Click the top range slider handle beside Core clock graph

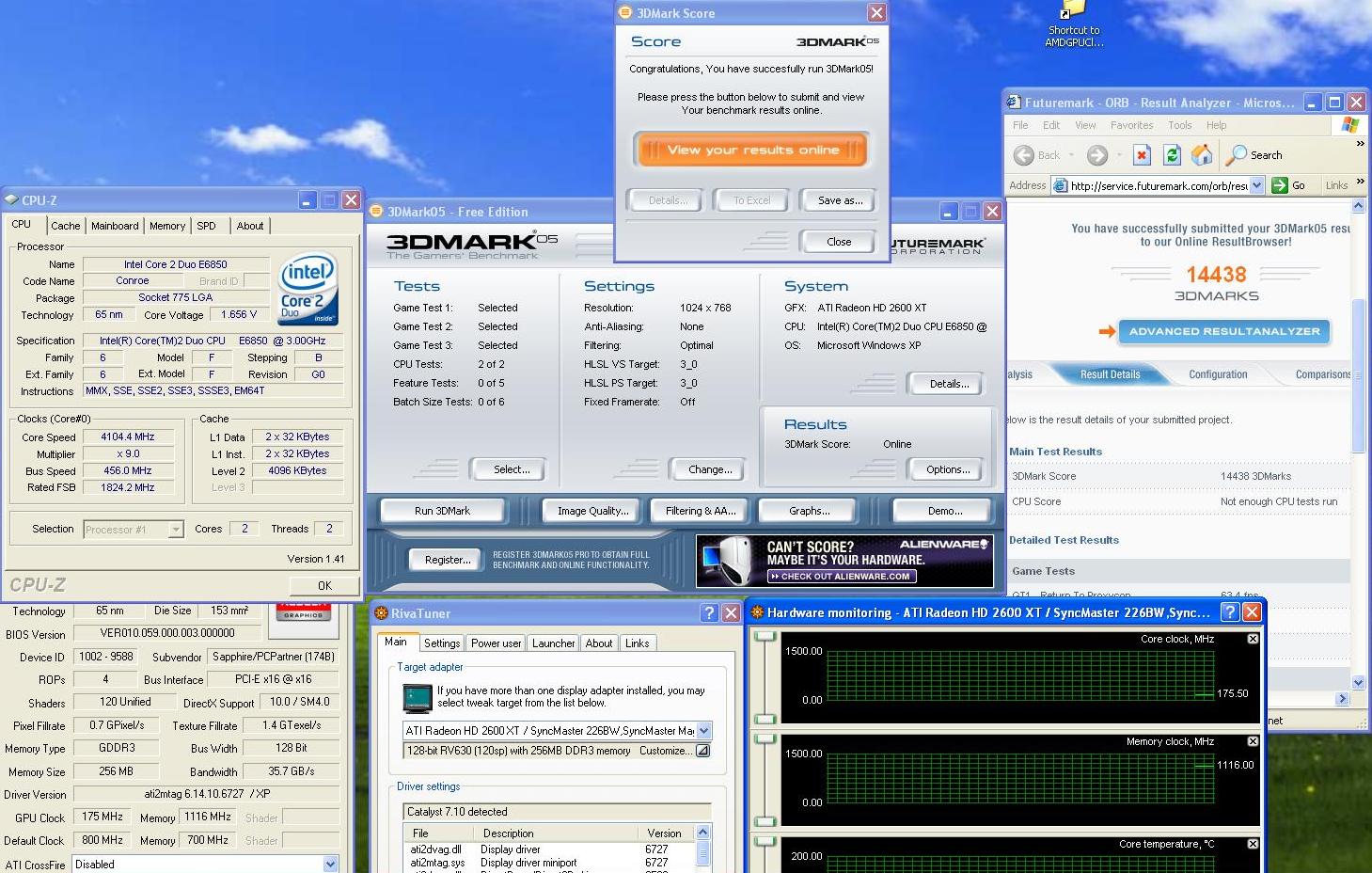765,637
